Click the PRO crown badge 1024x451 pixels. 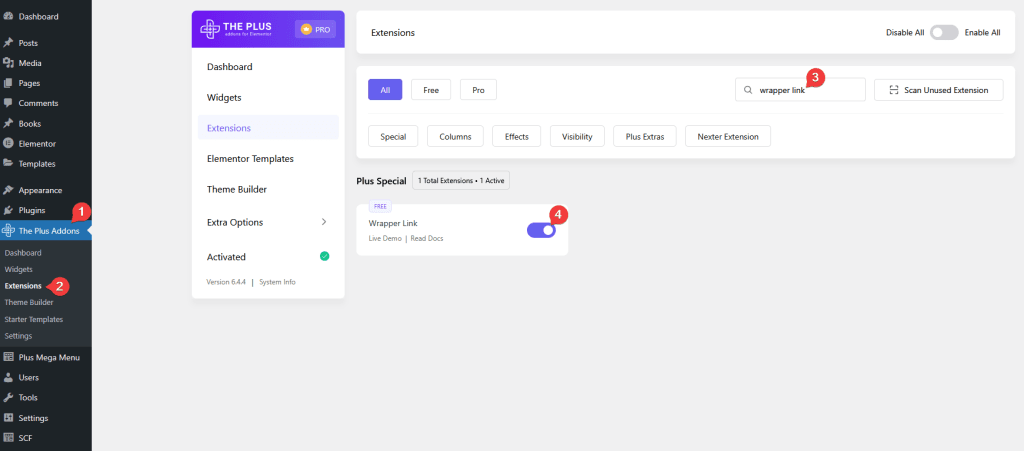[x=316, y=29]
